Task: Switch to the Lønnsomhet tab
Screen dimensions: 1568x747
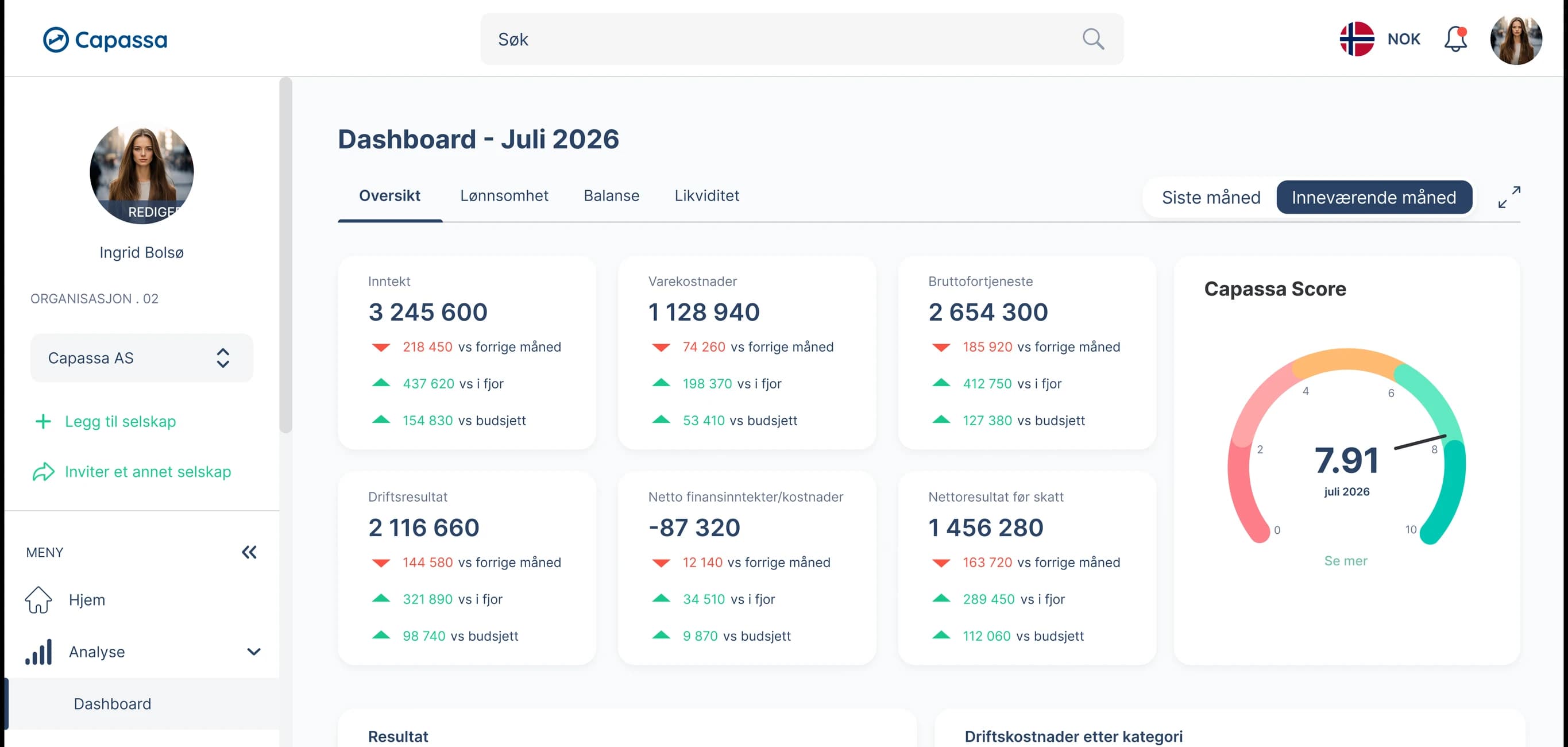Action: (x=504, y=195)
